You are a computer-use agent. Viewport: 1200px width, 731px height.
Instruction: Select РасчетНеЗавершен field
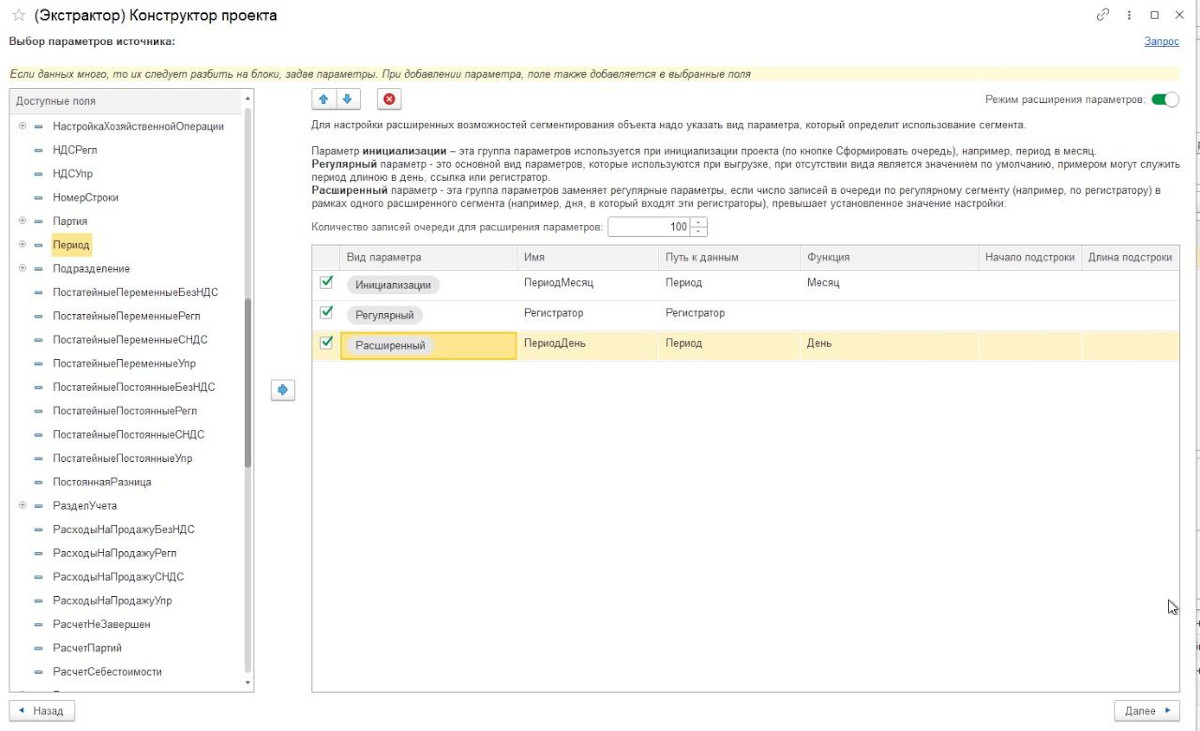[x=102, y=624]
